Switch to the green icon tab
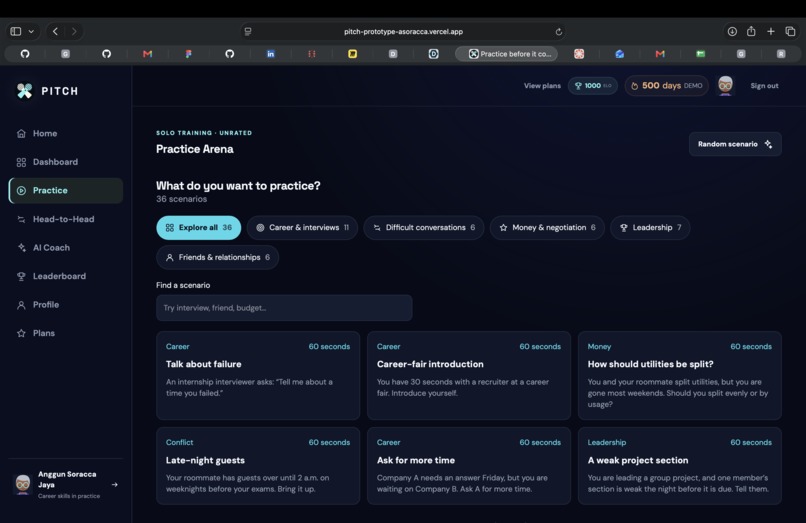Viewport: 806px width, 523px height. 700,53
